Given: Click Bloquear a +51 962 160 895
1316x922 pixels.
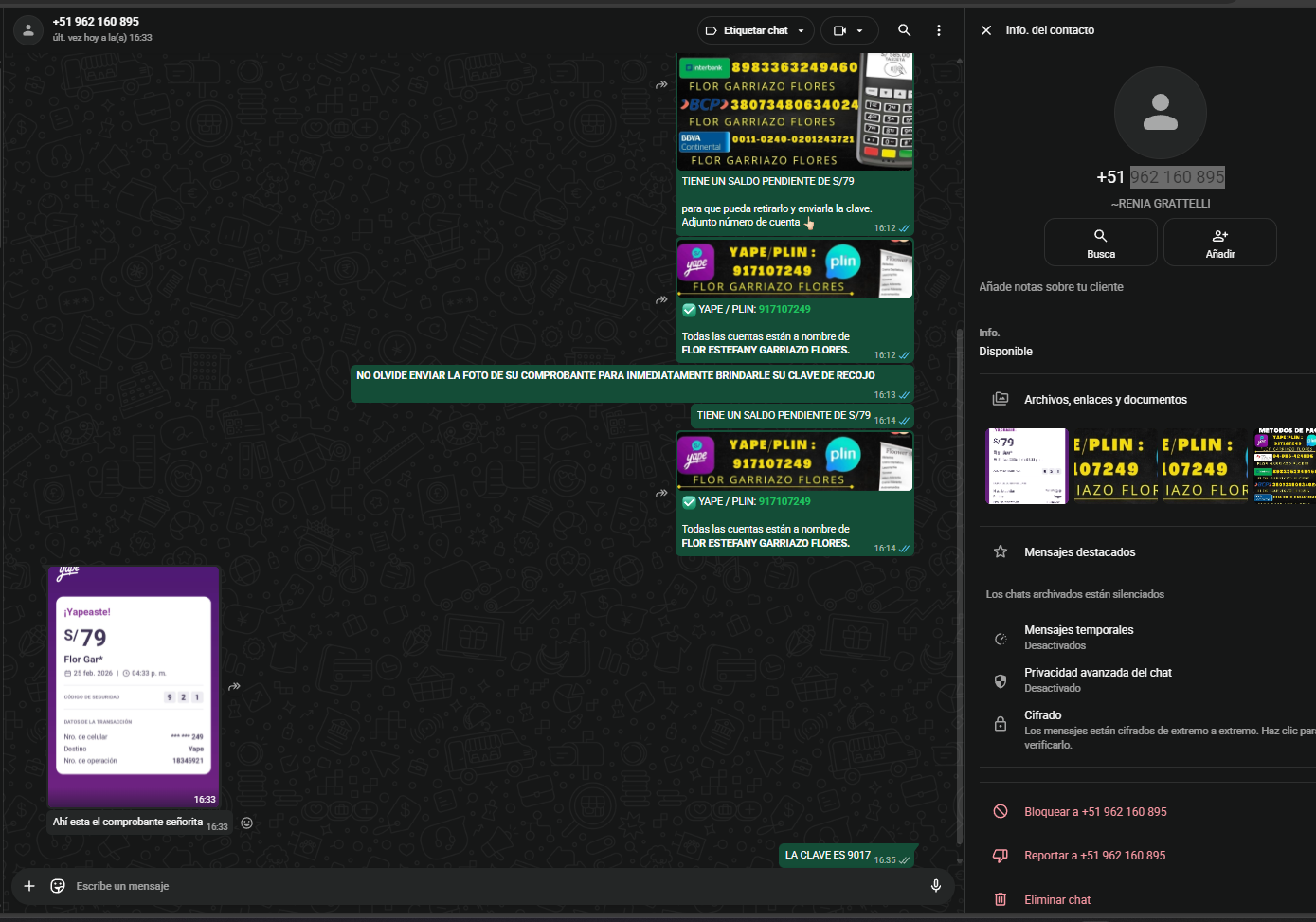Looking at the screenshot, I should 1094,812.
